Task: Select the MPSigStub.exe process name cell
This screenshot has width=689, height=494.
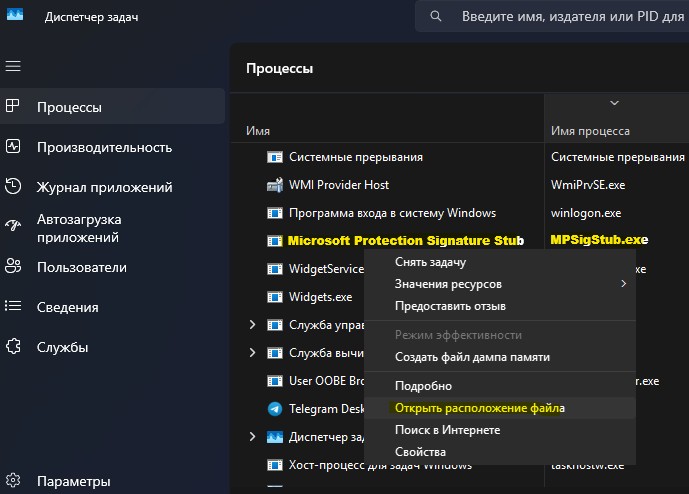Action: [599, 240]
